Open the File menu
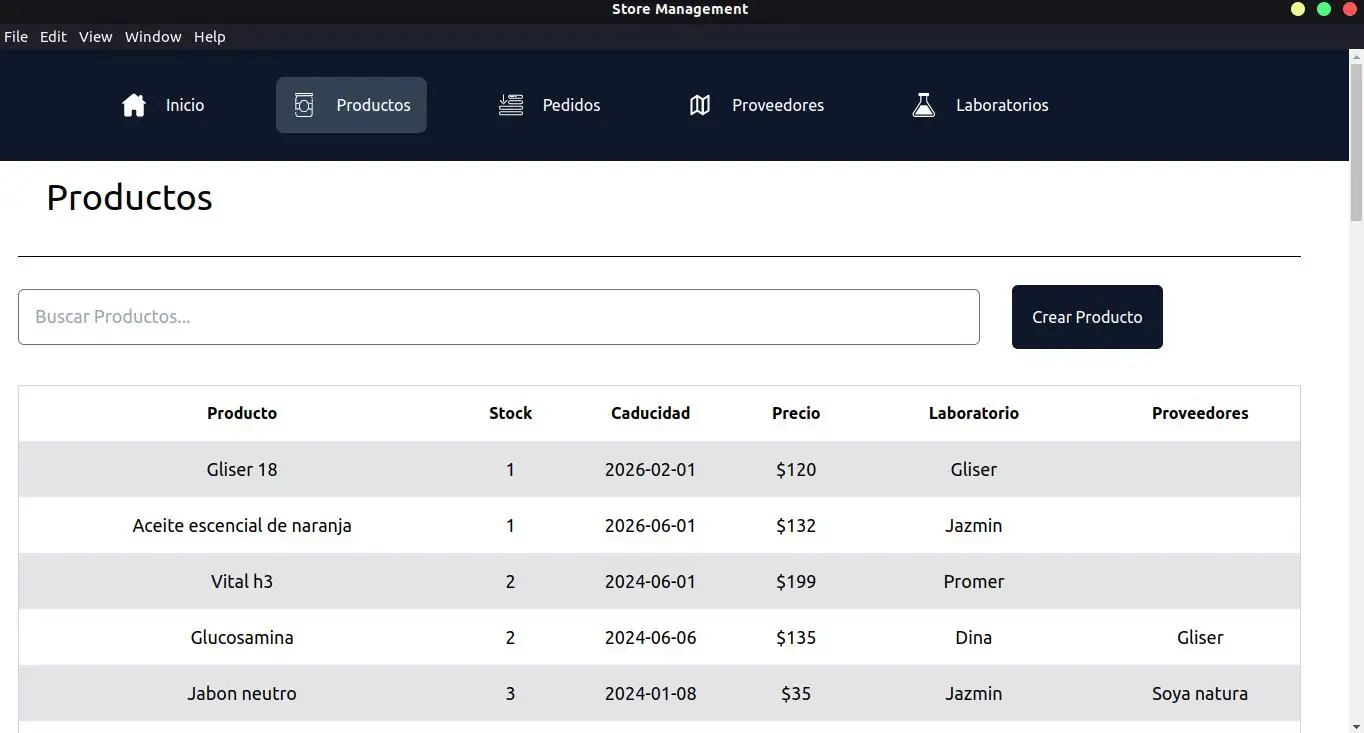1364x733 pixels. pyautogui.click(x=16, y=36)
